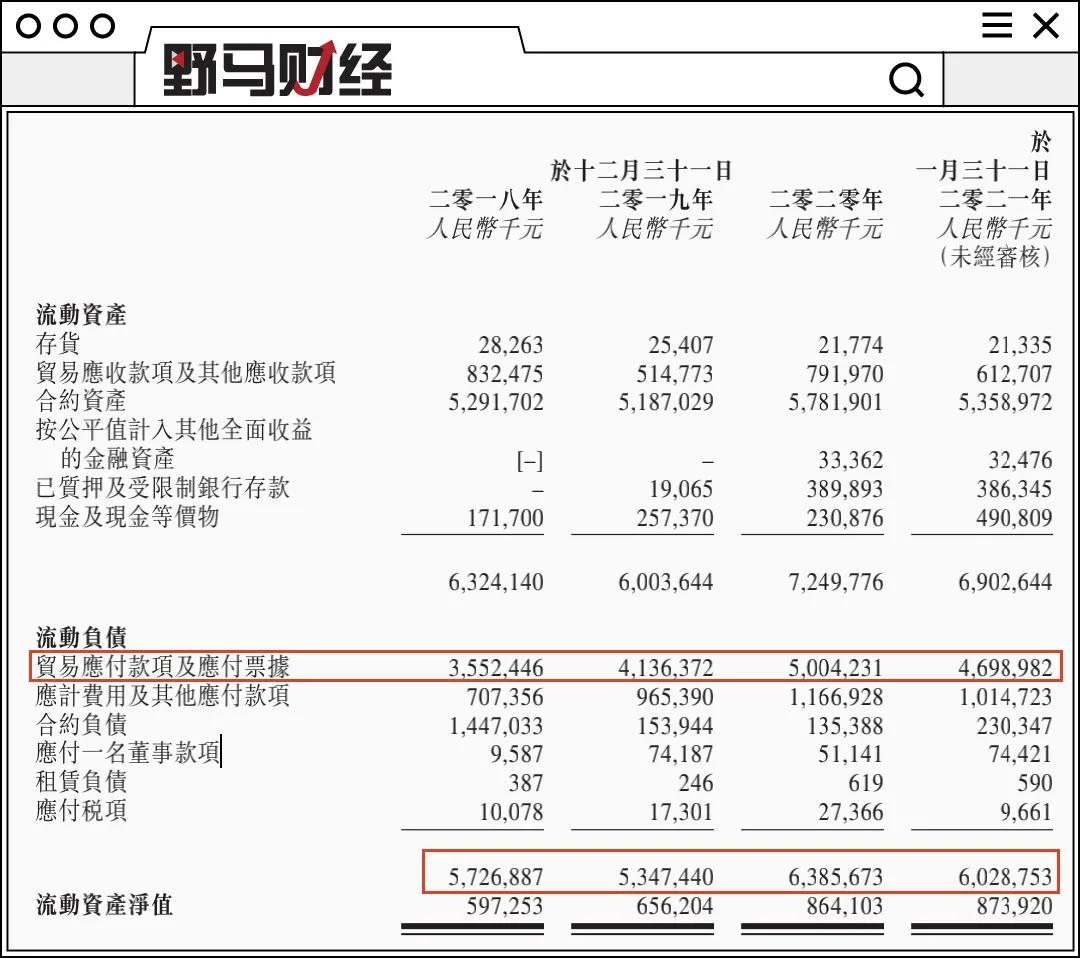This screenshot has width=1080, height=959.
Task: Click the X icon in the top right
Action: pyautogui.click(x=1044, y=26)
